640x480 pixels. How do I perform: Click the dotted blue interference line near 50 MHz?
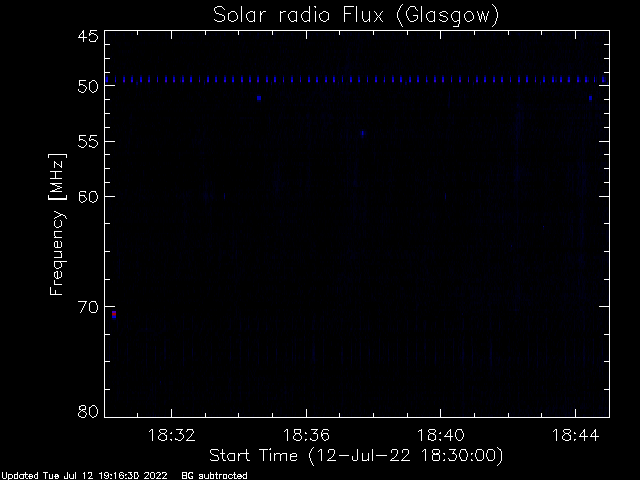click(x=357, y=80)
